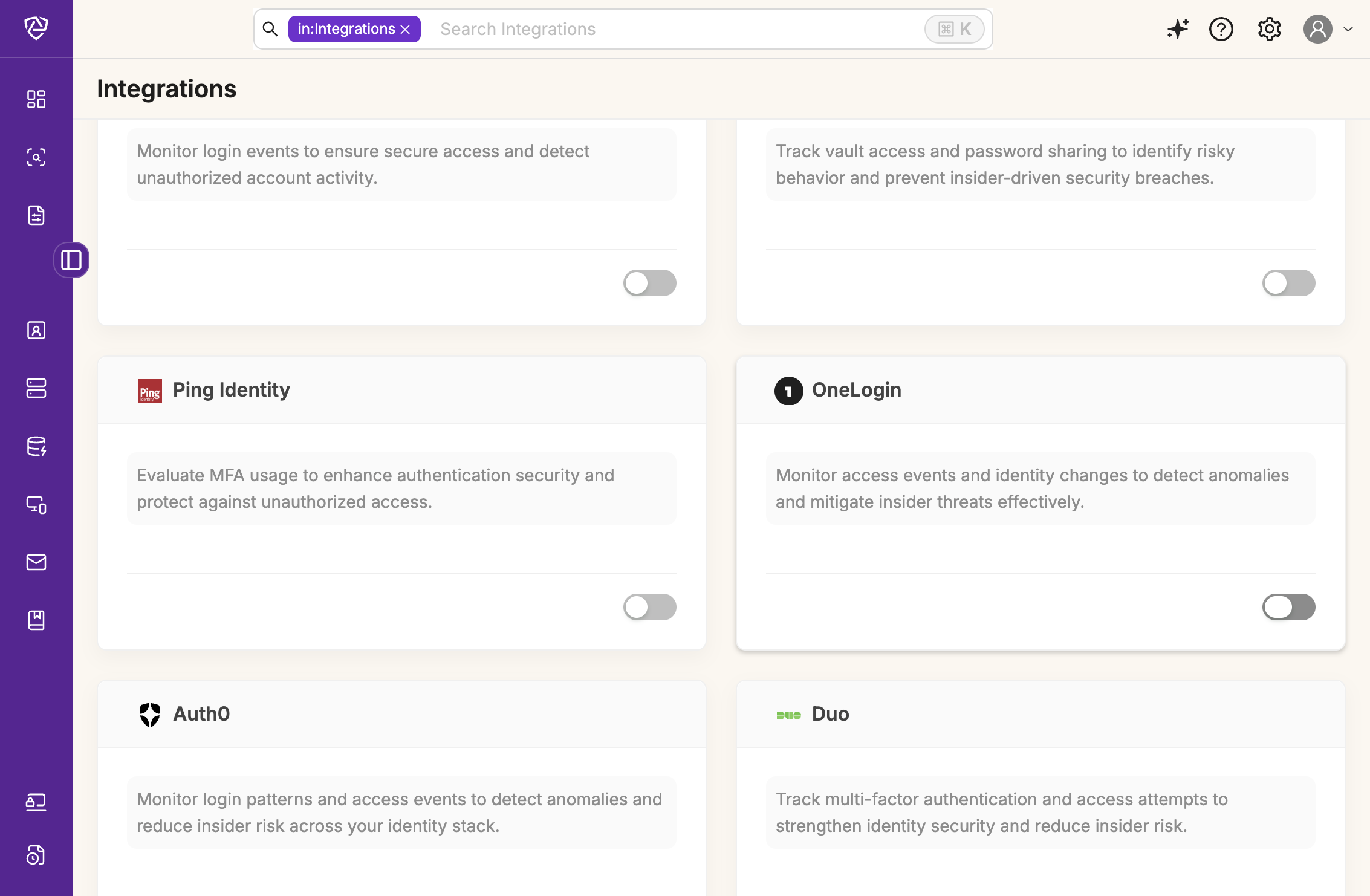Enable the Ping Identity integration toggle
The height and width of the screenshot is (896, 1370).
pos(649,607)
